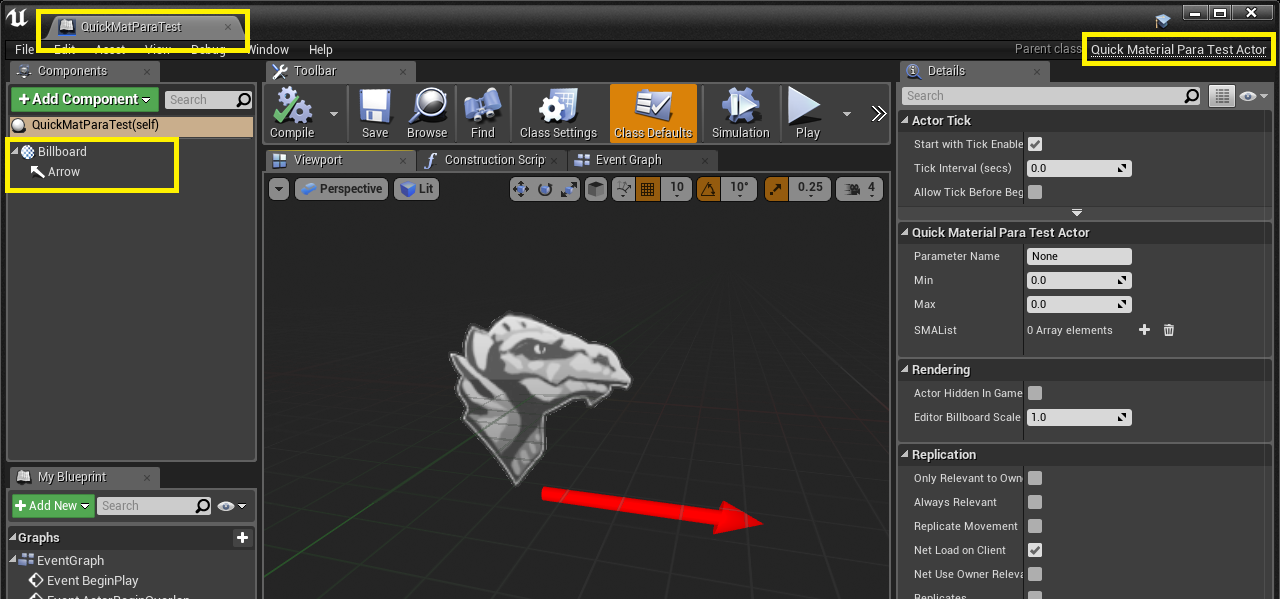Switch to Construction Script tab

(x=491, y=160)
